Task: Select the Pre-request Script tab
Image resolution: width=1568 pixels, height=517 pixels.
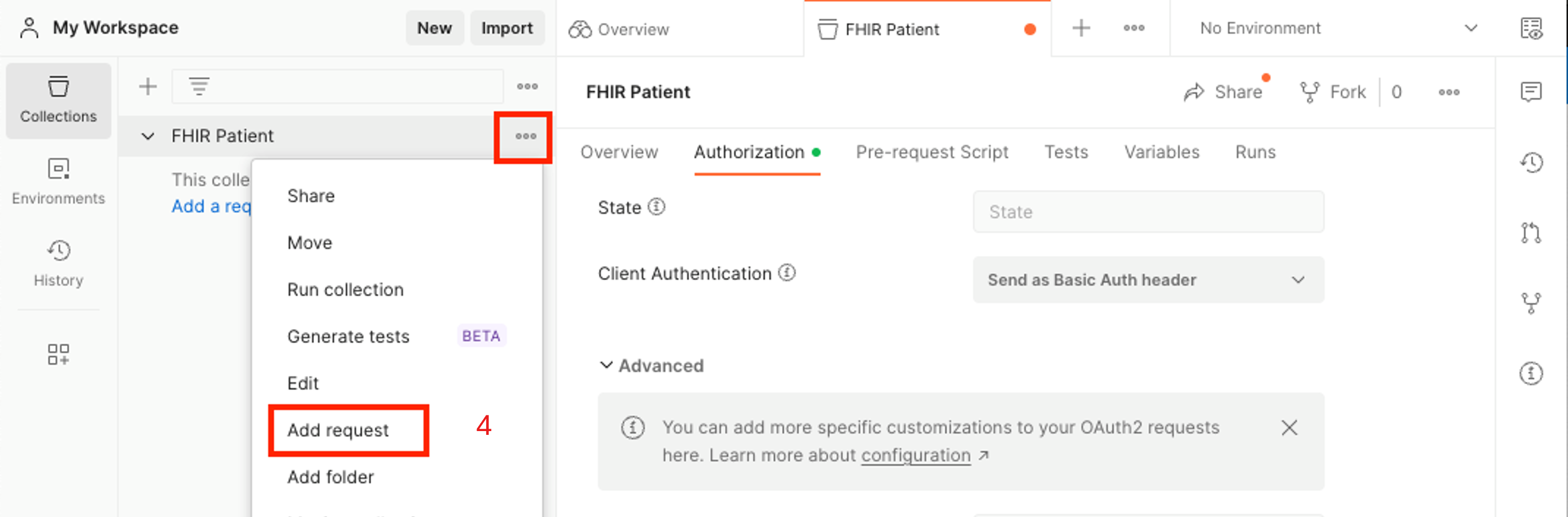Action: coord(929,152)
